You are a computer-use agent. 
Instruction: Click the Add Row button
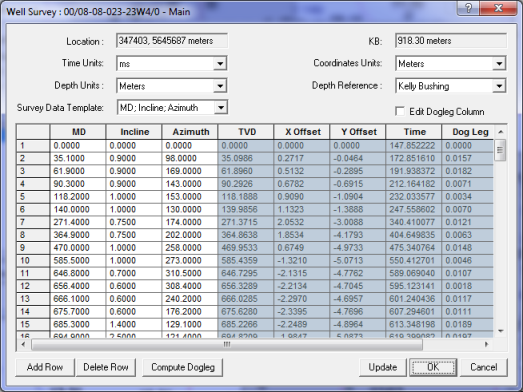click(45, 367)
